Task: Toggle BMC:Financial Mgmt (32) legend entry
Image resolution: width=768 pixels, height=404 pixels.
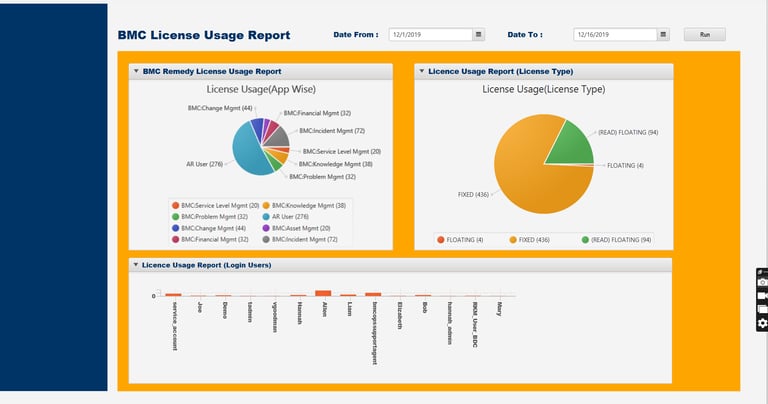Action: click(210, 239)
